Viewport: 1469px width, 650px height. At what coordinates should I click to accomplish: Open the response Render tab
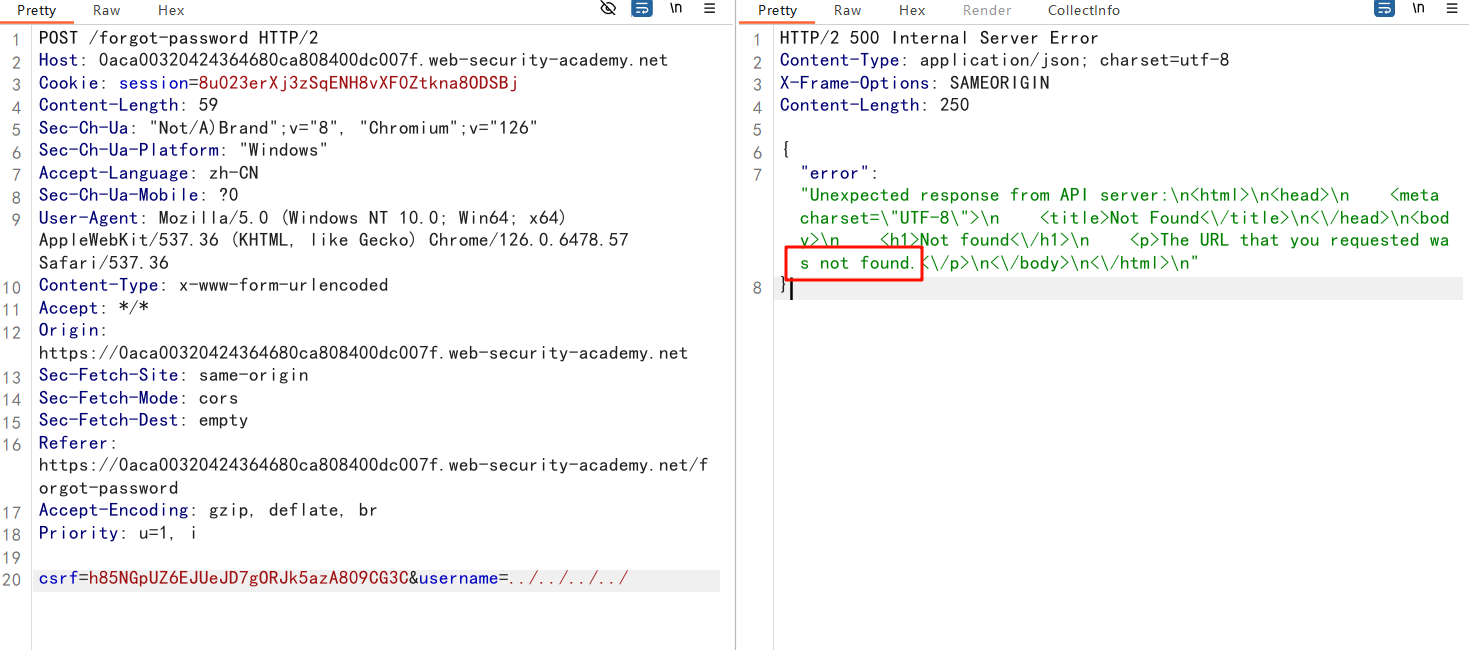click(987, 10)
